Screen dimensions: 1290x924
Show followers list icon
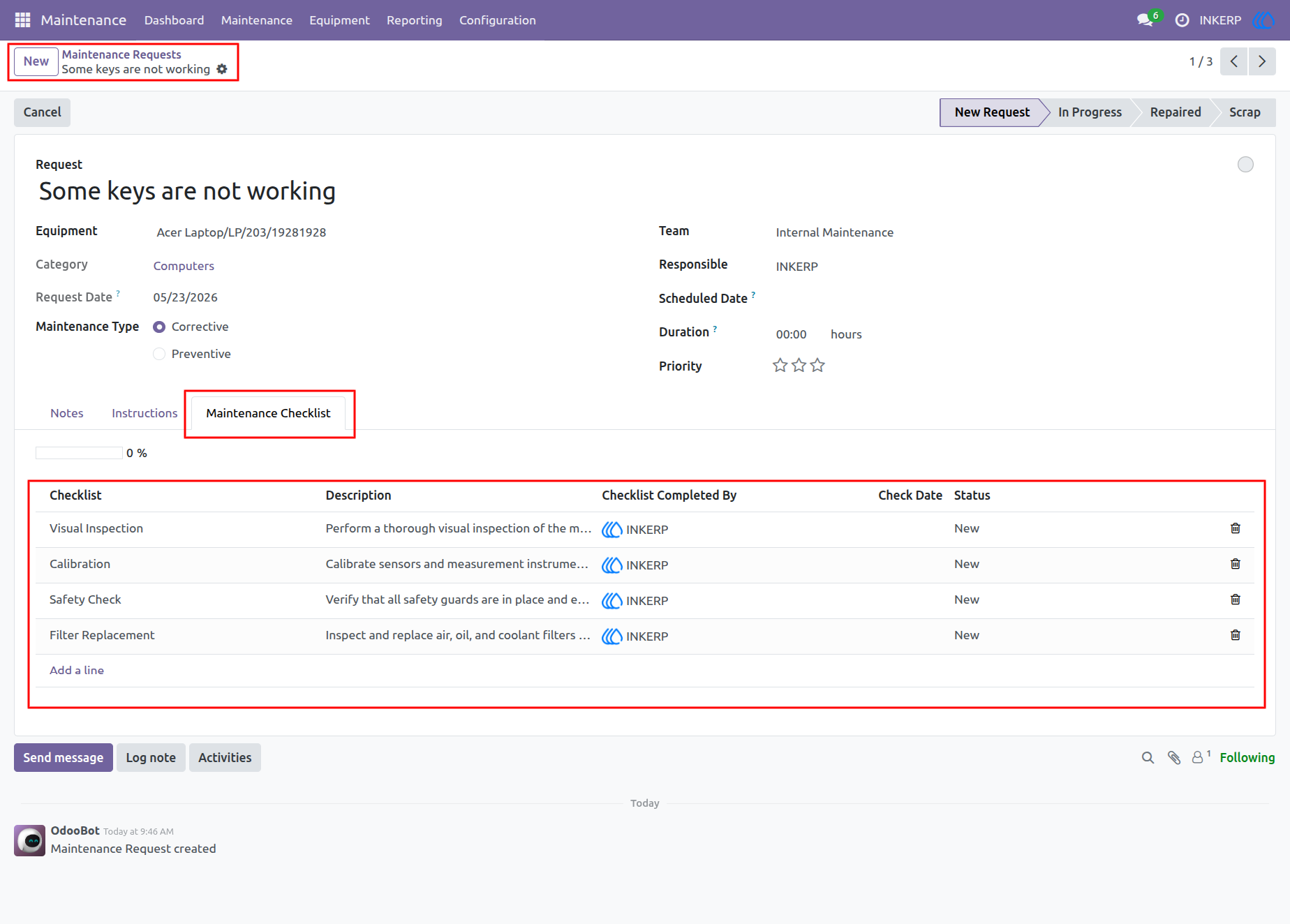1201,757
